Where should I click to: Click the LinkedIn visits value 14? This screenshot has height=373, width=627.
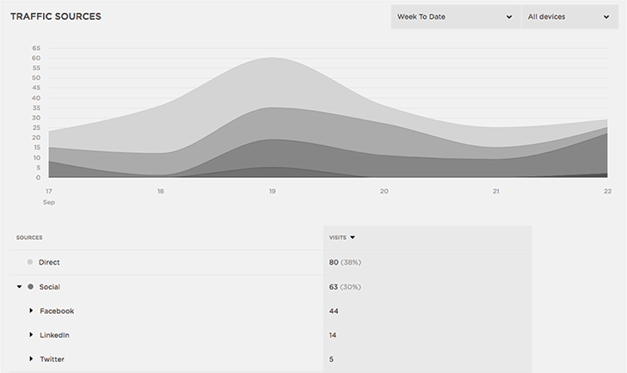pyautogui.click(x=333, y=335)
